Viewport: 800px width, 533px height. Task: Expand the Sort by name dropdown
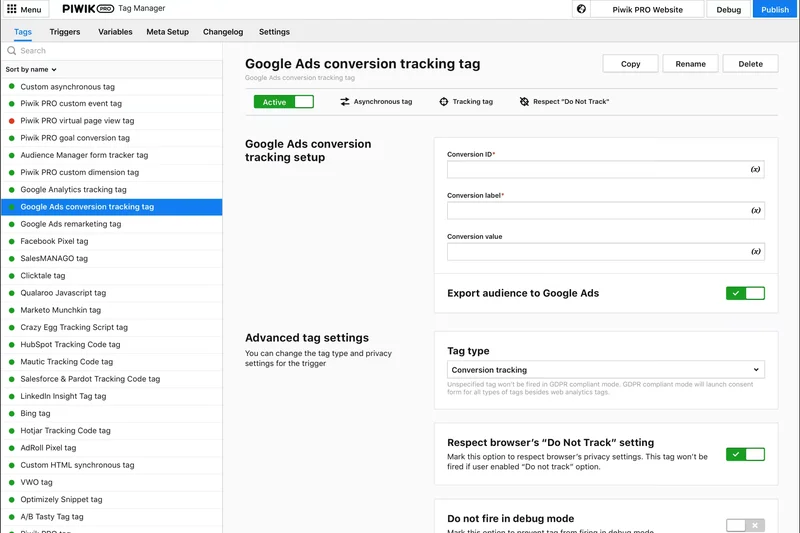tap(31, 69)
